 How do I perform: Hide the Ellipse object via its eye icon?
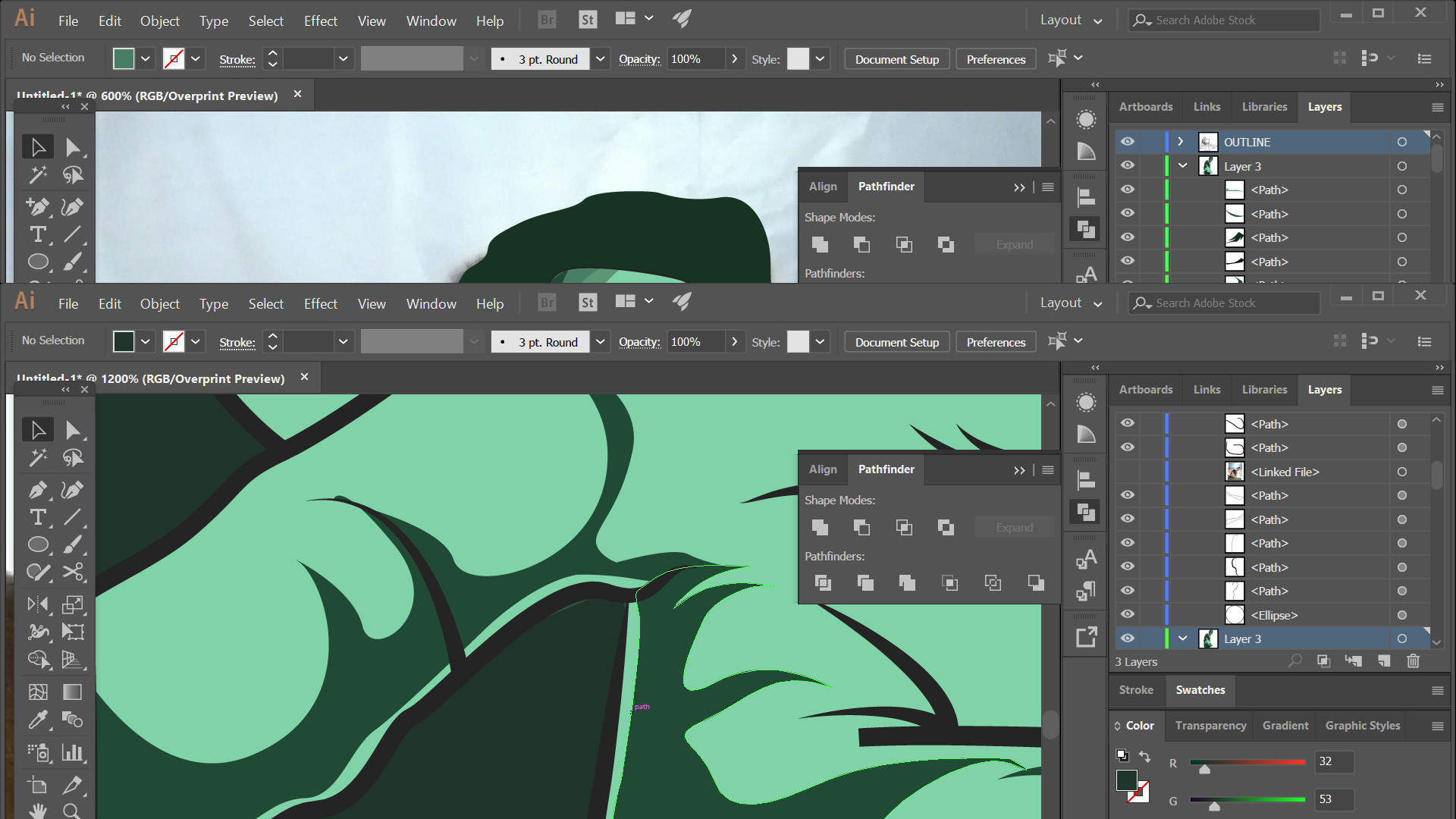coord(1128,614)
